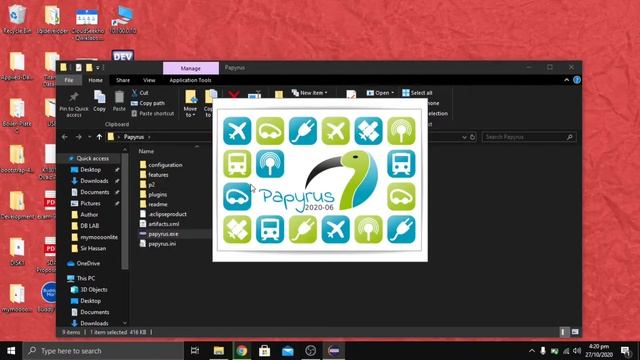
Task: Go forward with the forward arrow
Action: pos(79,137)
